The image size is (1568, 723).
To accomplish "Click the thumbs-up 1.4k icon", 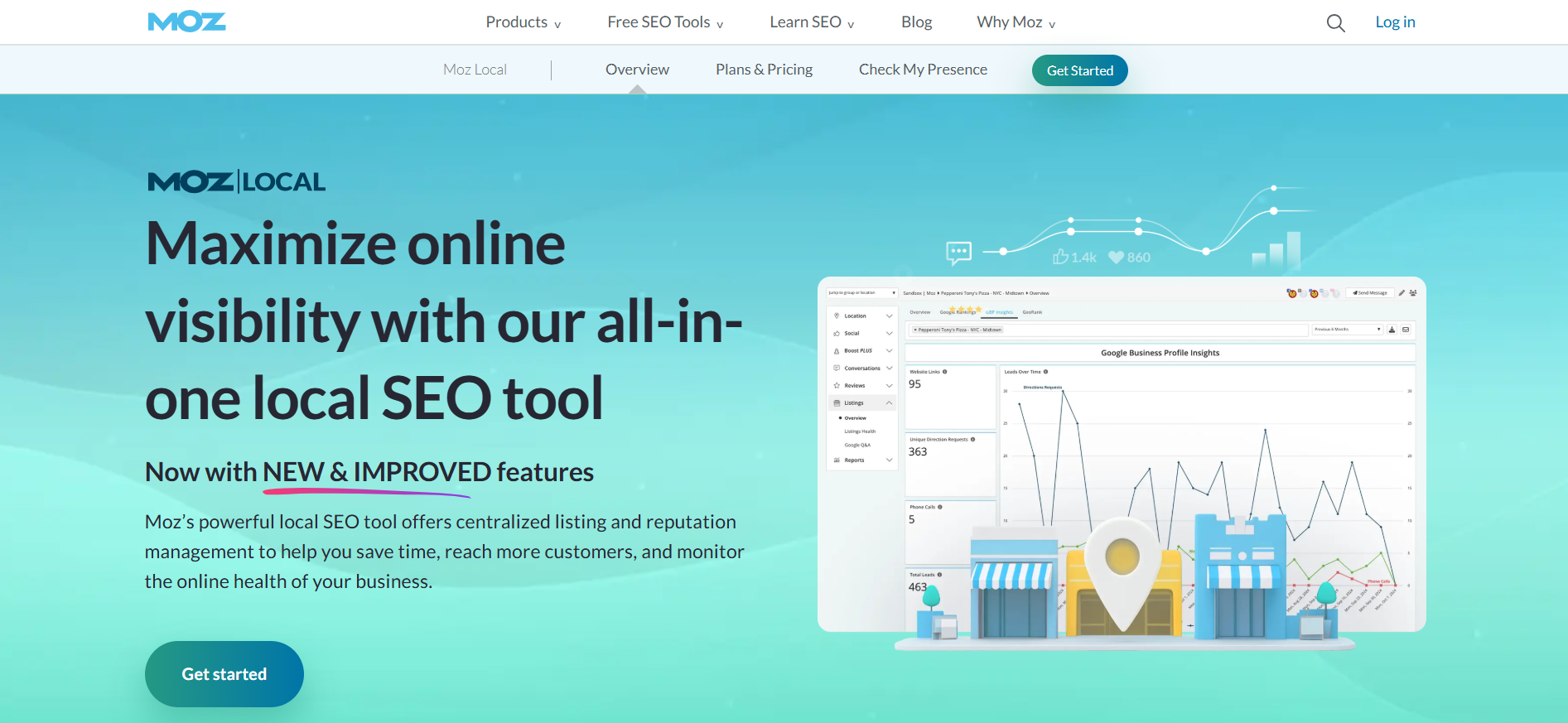I will point(1060,257).
